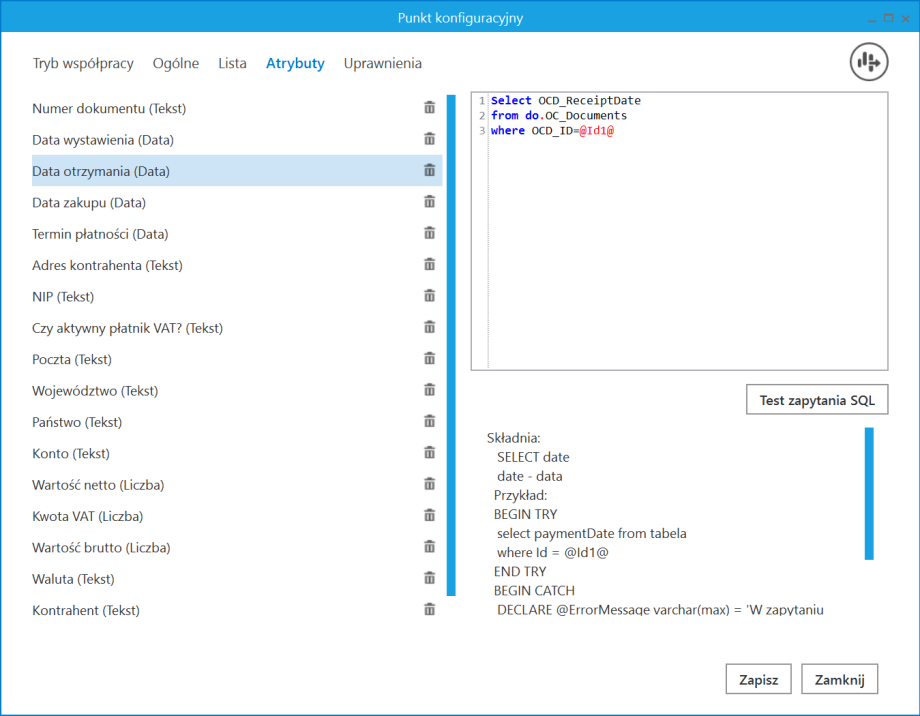The image size is (920, 716).
Task: Click trash icon beside NIP (Tekst)
Action: [429, 296]
